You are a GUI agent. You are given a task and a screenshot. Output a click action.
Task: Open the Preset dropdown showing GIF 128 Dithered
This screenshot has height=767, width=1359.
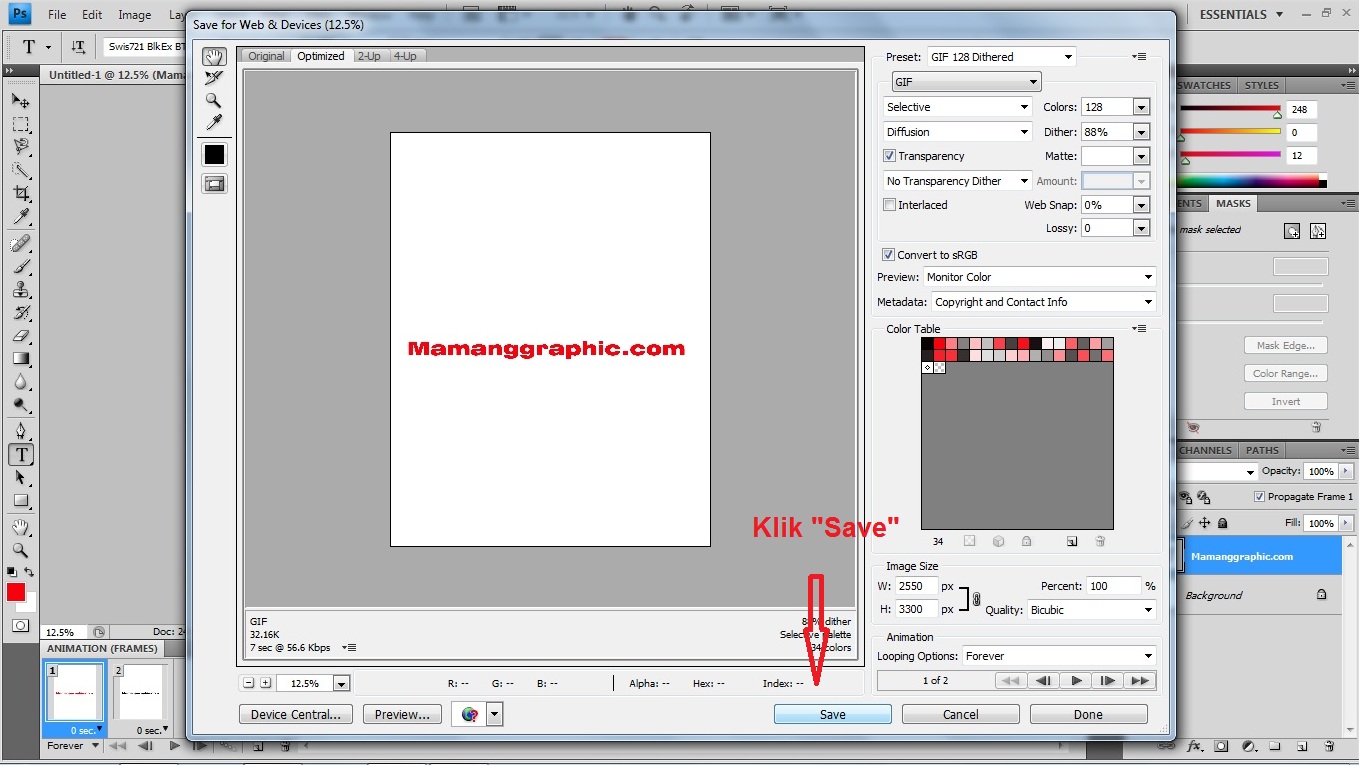tap(1000, 56)
